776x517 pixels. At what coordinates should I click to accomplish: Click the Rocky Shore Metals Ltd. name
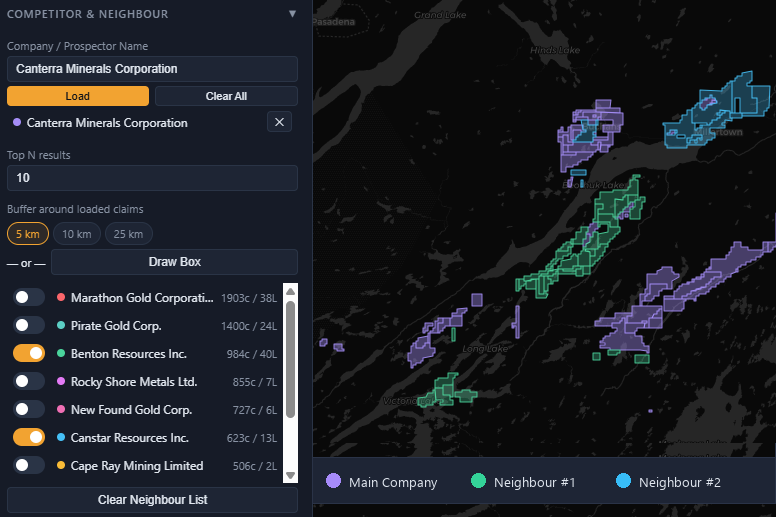pyautogui.click(x=134, y=382)
